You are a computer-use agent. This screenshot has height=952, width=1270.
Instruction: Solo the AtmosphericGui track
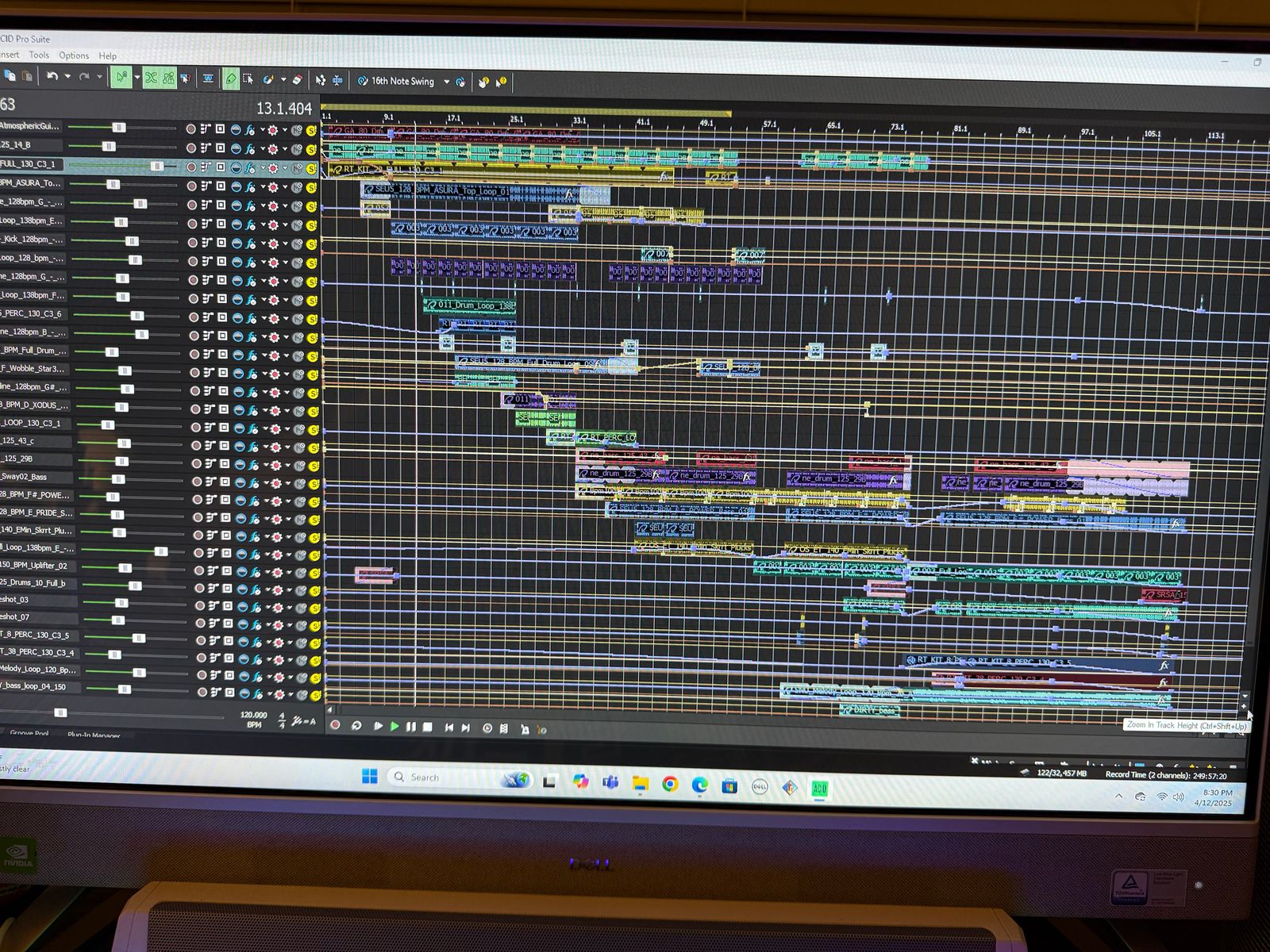tap(311, 130)
